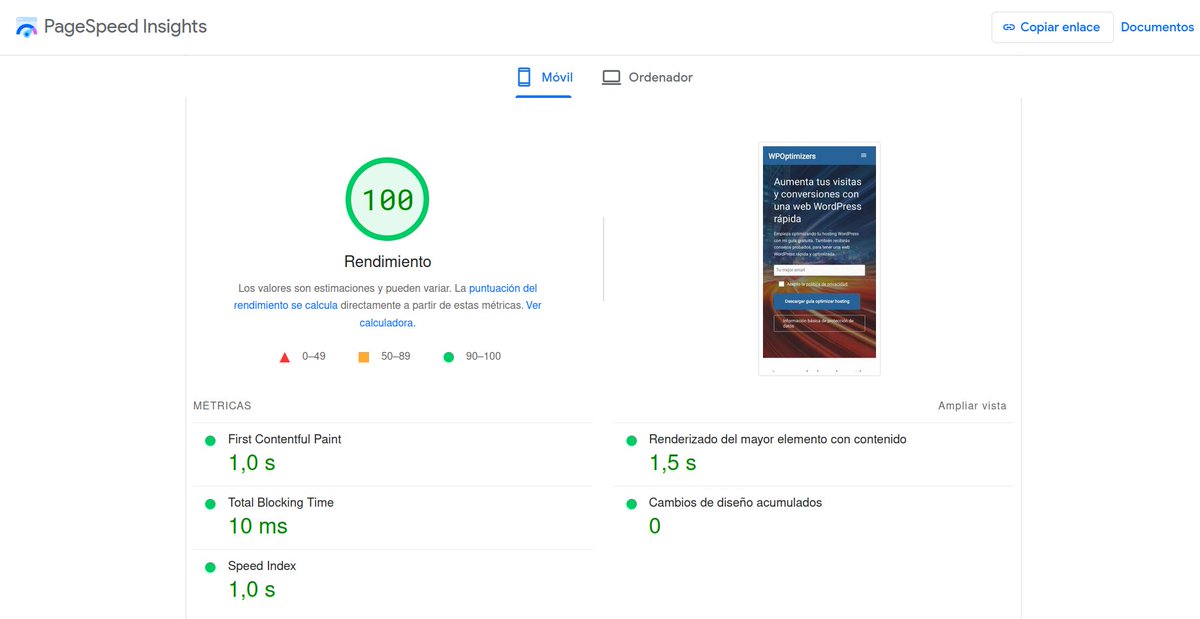
Task: Click the monitor icon on the Ordenador tab
Action: tap(611, 76)
